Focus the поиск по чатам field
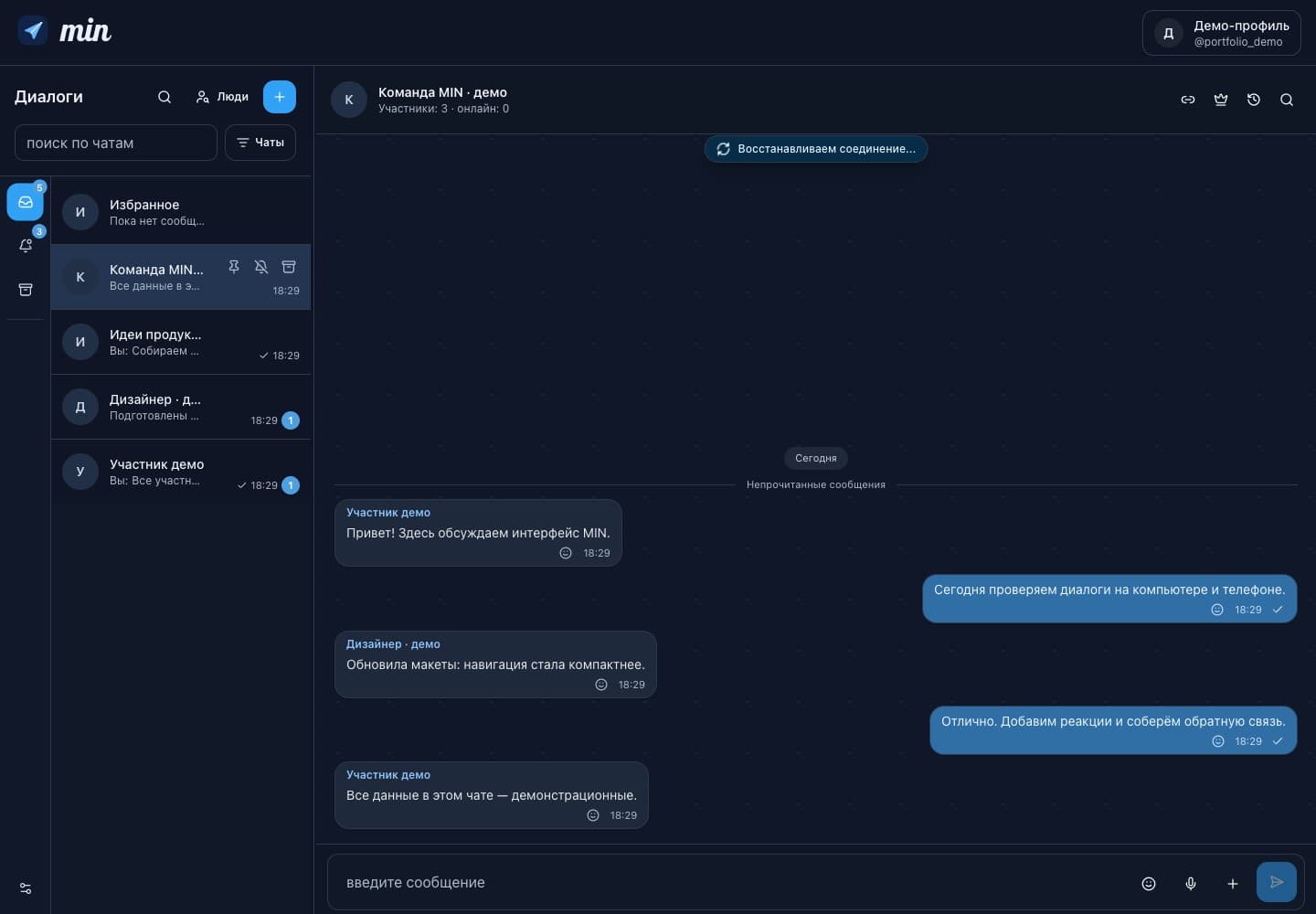 point(116,143)
